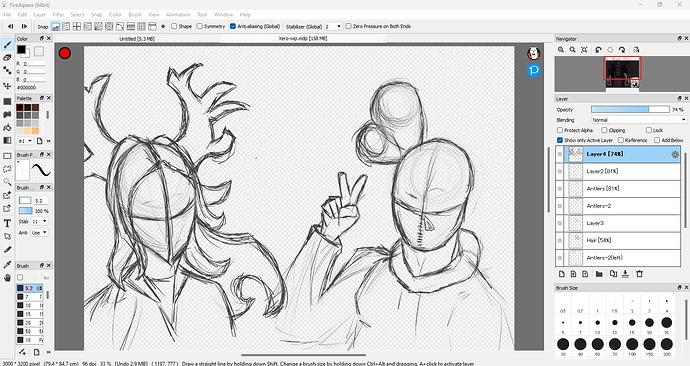Select the Dot tool

pos(7,70)
